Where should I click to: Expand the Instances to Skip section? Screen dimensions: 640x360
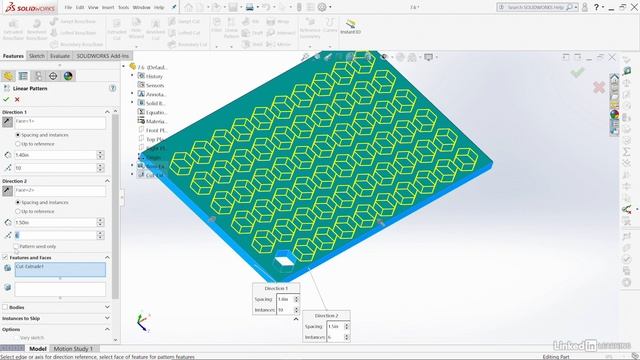107,318
